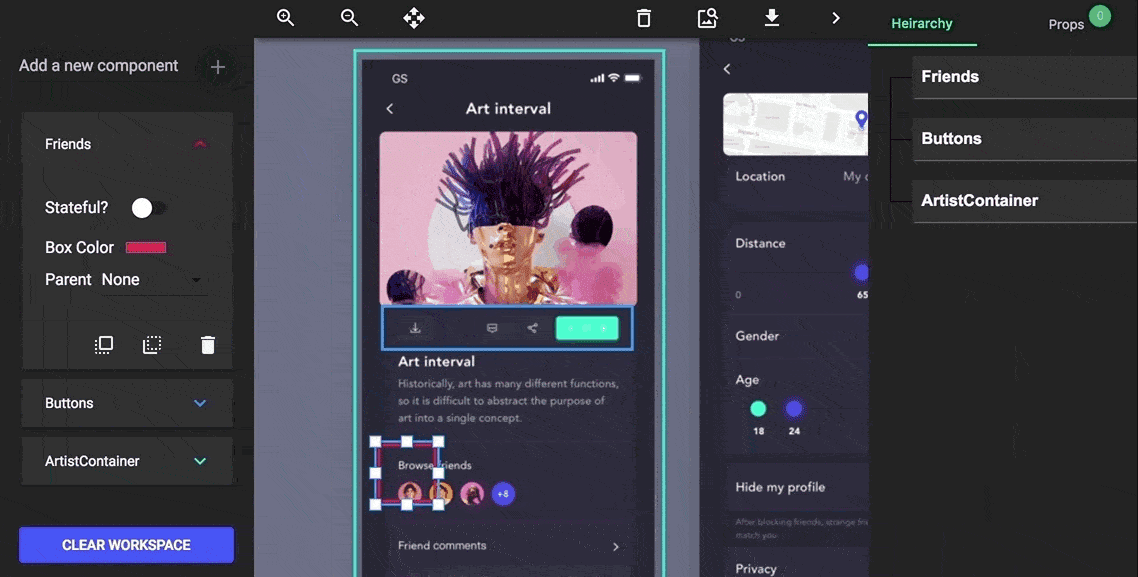Expand the ArtistContainer component panel
The width and height of the screenshot is (1138, 577).
point(198,461)
